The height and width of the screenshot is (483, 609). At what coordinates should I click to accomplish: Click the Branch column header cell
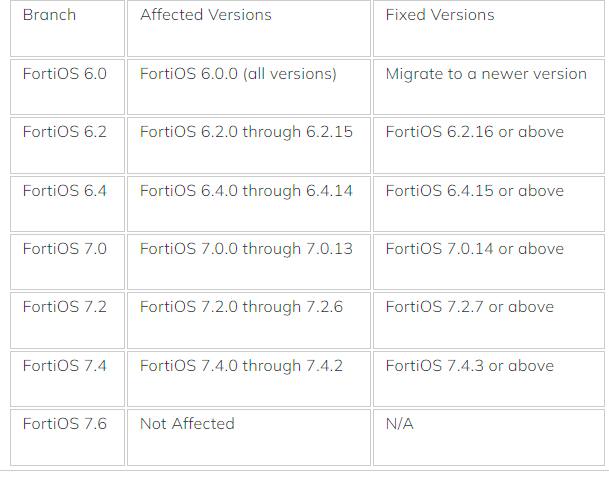67,28
